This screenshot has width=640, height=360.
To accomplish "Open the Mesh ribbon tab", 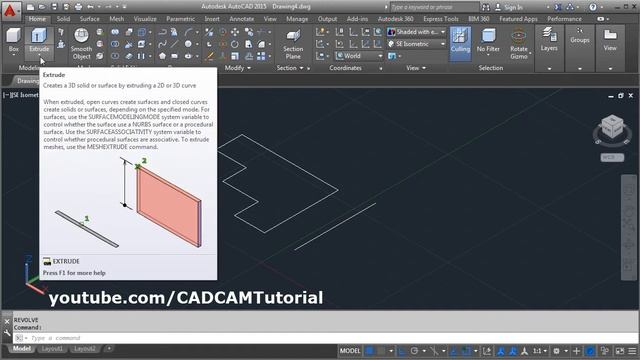I will coord(116,19).
